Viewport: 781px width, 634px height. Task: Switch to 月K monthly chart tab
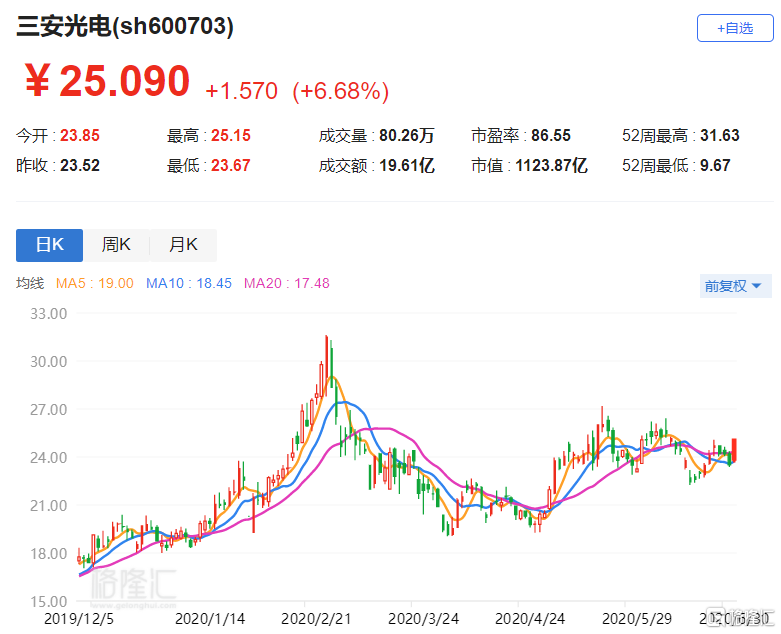(x=183, y=245)
